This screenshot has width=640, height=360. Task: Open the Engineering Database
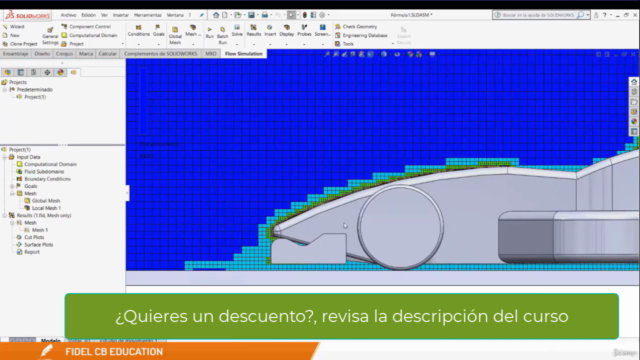click(361, 36)
